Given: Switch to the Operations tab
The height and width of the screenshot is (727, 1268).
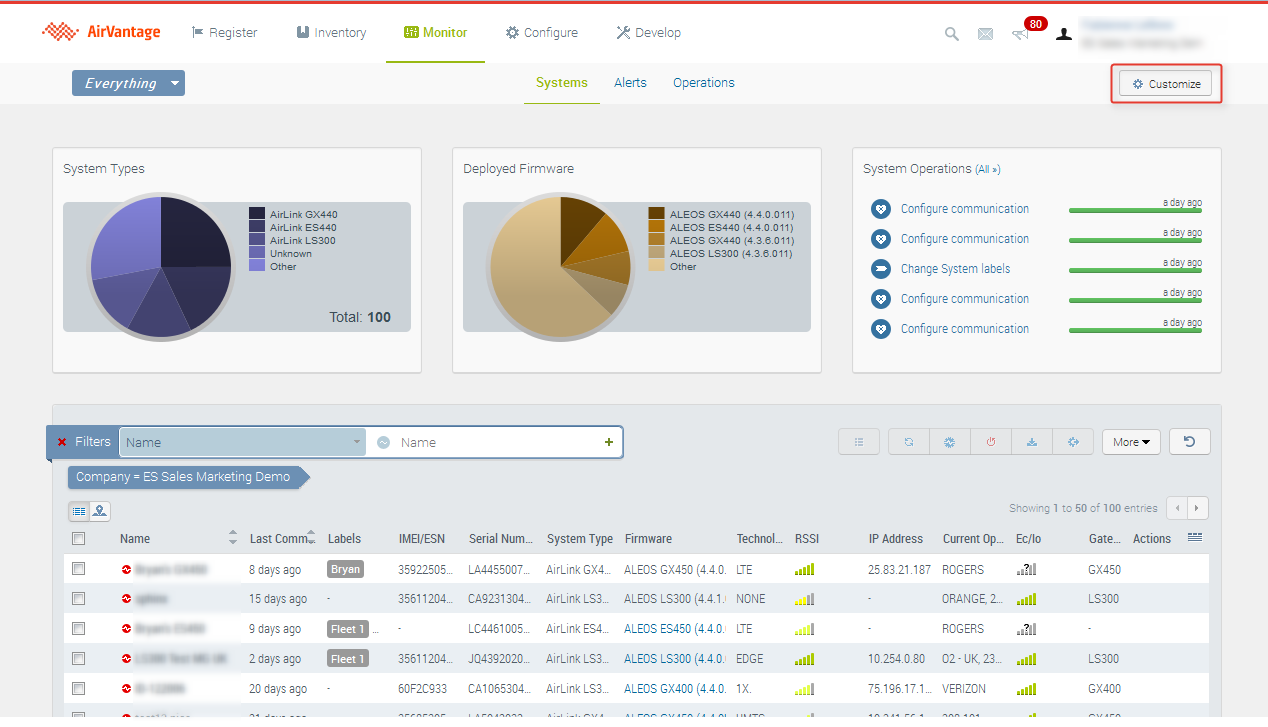Looking at the screenshot, I should click(704, 83).
